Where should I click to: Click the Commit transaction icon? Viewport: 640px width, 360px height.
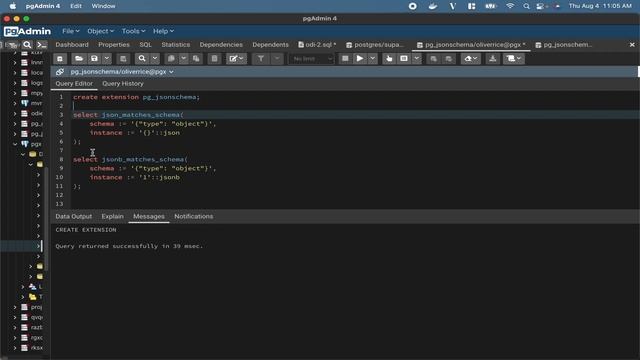point(433,59)
